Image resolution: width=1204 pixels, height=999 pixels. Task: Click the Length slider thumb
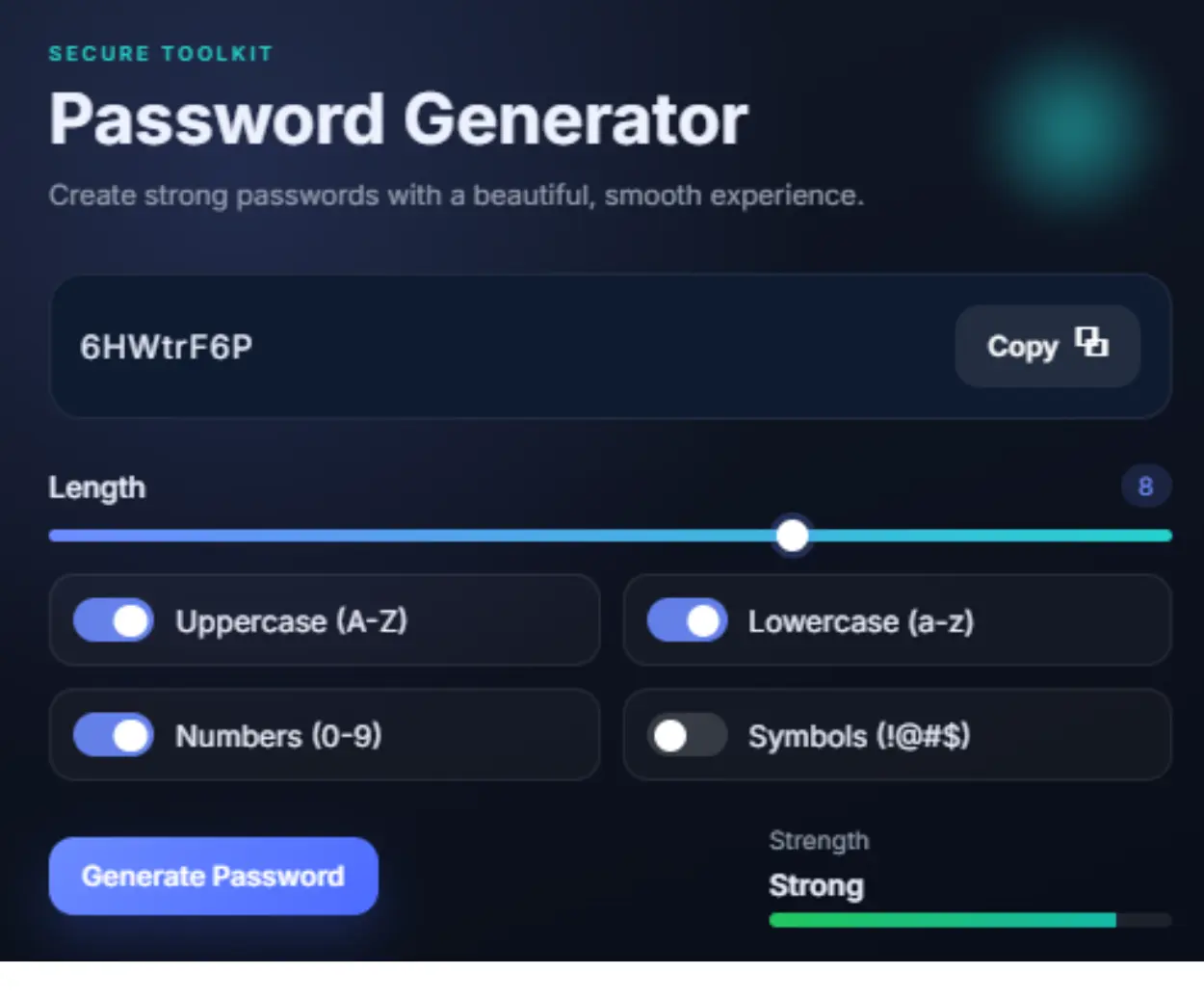792,535
